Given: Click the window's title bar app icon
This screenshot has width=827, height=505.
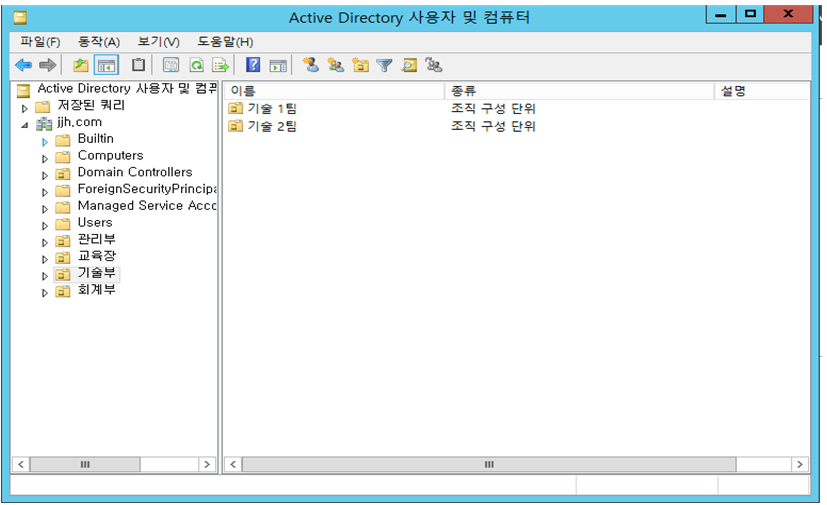Looking at the screenshot, I should [20, 17].
